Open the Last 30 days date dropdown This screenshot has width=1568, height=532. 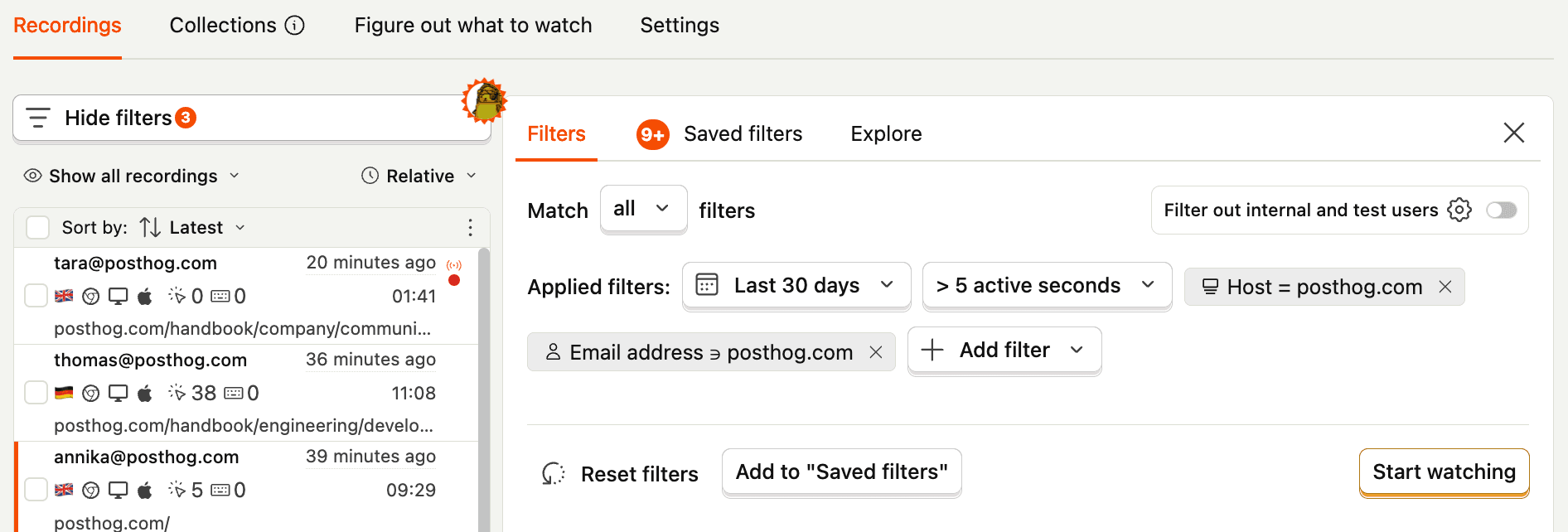pyautogui.click(x=796, y=285)
